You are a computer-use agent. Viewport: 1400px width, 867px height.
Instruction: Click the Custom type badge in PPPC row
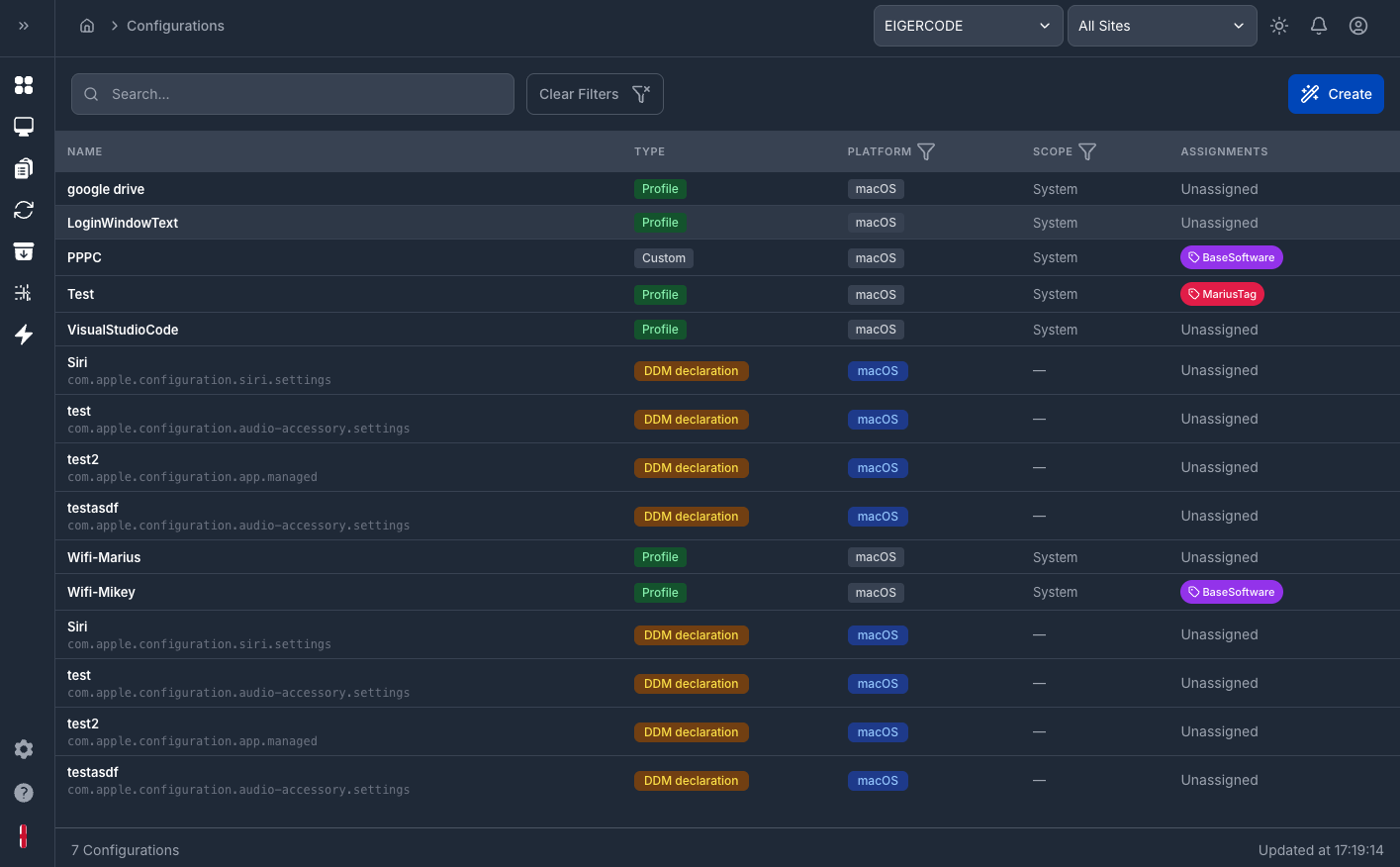pyautogui.click(x=664, y=258)
